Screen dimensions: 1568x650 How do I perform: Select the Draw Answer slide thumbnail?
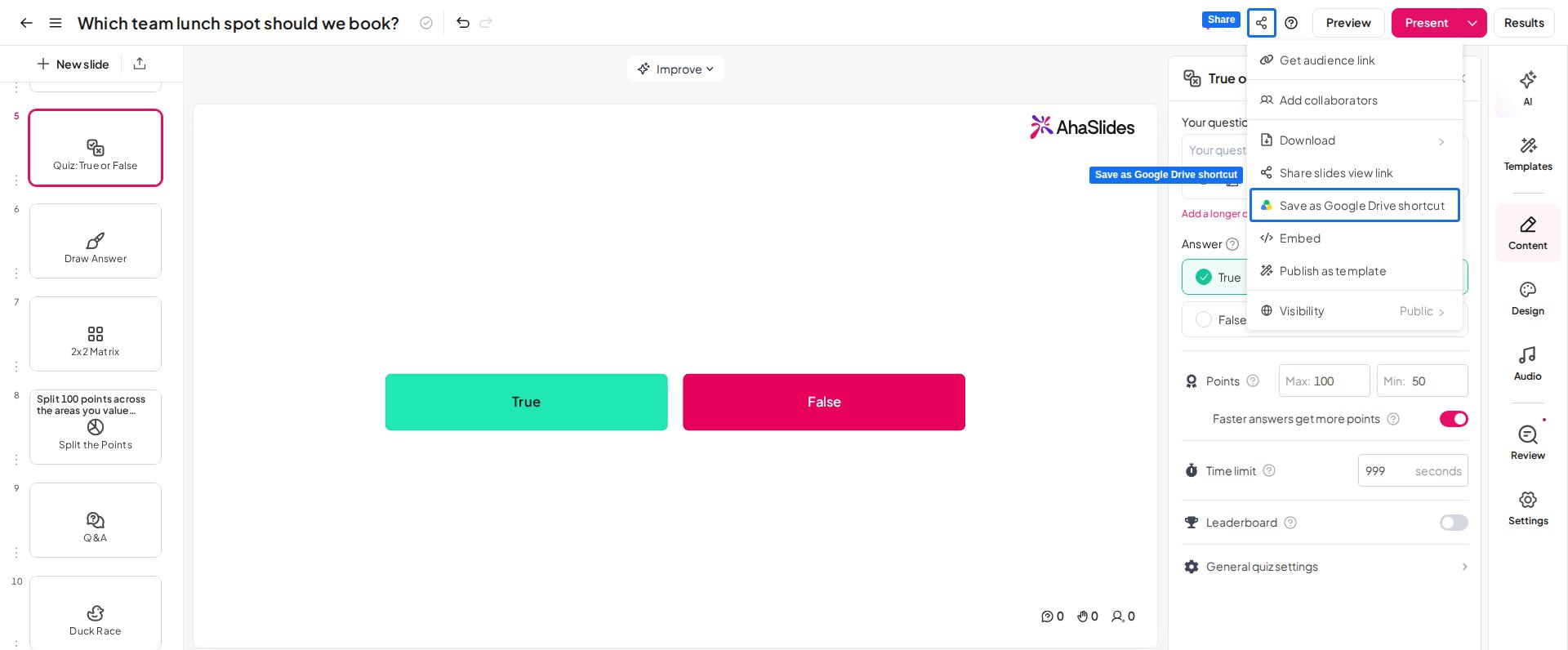[96, 241]
